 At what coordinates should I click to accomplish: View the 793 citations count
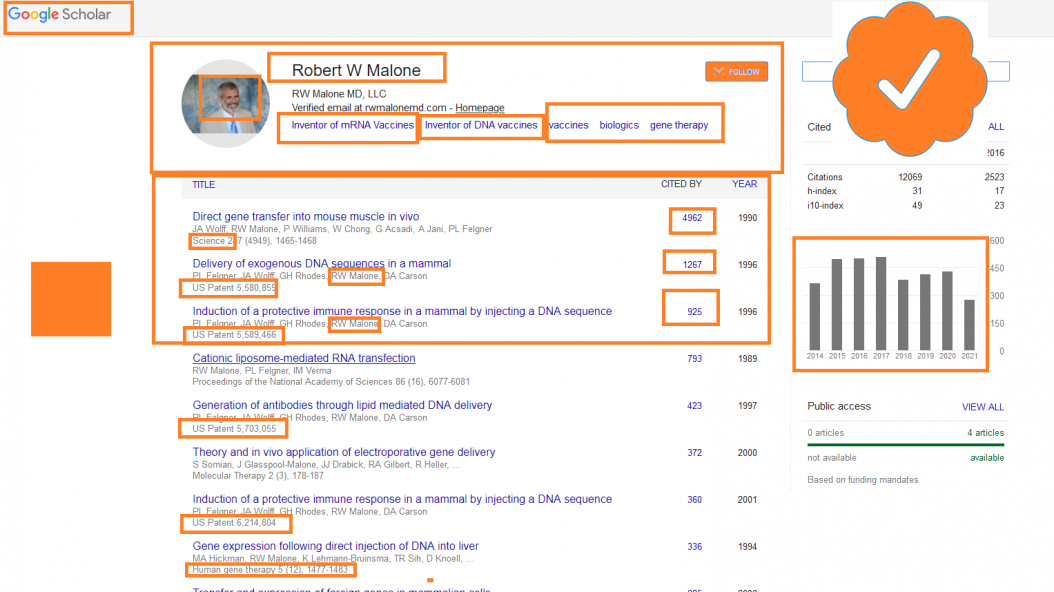[694, 359]
